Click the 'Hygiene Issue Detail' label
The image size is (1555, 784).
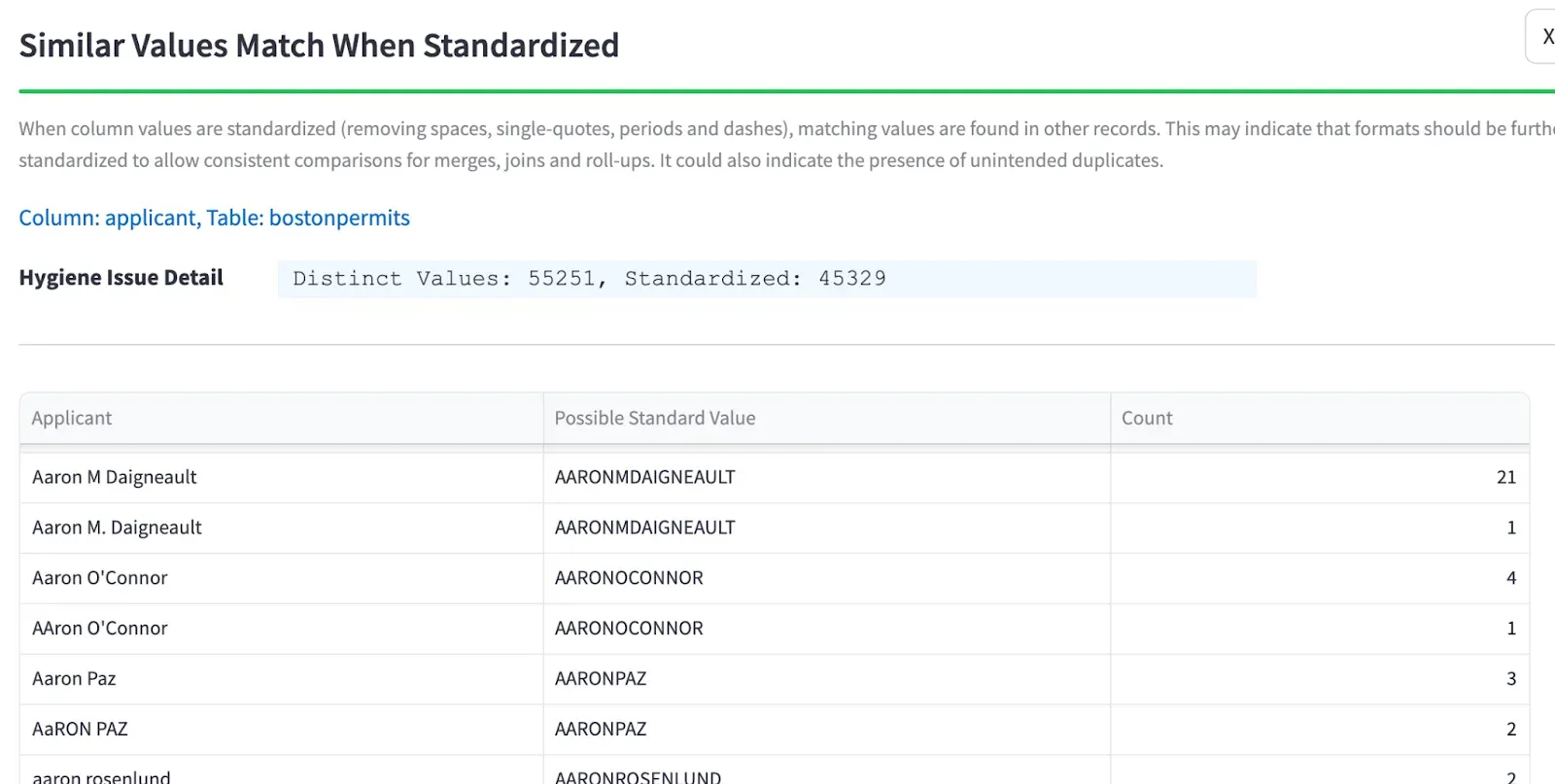[x=121, y=278]
